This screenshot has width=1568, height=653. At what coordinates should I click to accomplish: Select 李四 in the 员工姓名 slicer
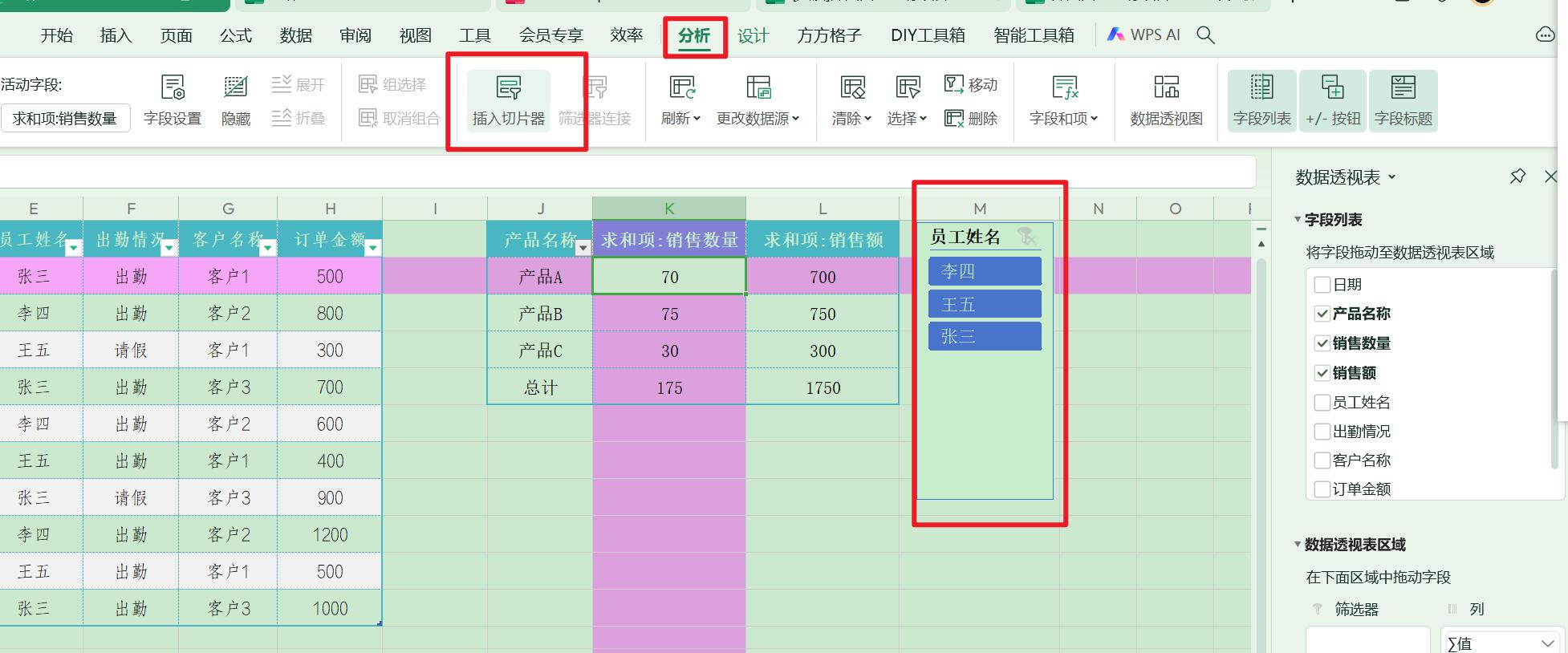(x=985, y=271)
